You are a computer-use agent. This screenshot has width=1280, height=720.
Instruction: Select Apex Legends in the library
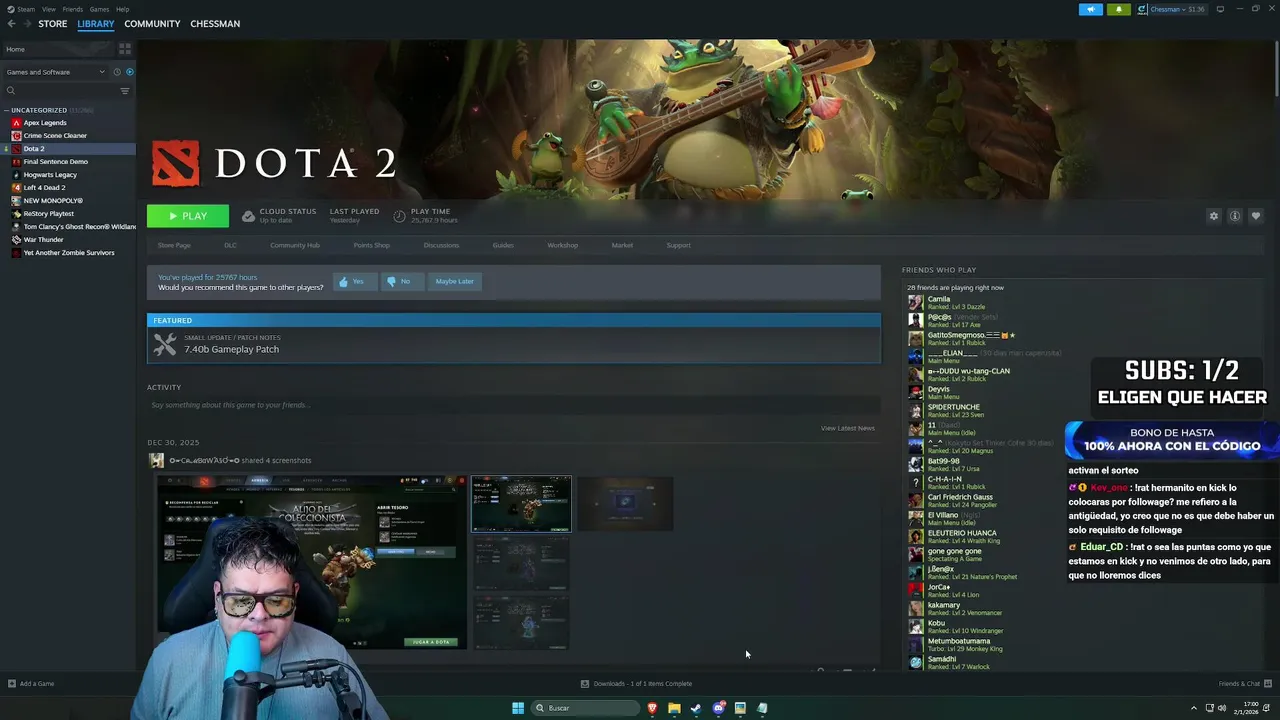45,123
